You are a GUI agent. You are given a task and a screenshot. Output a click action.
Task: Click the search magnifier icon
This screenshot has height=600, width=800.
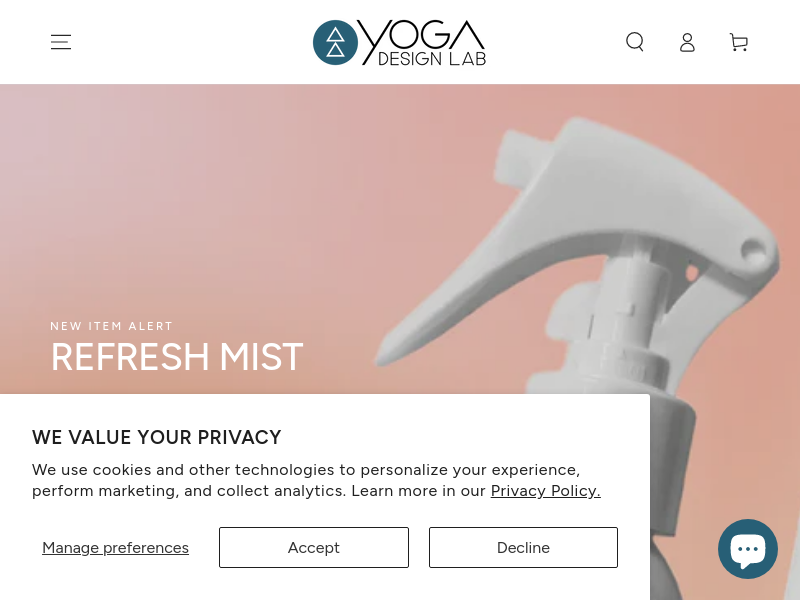(x=635, y=42)
